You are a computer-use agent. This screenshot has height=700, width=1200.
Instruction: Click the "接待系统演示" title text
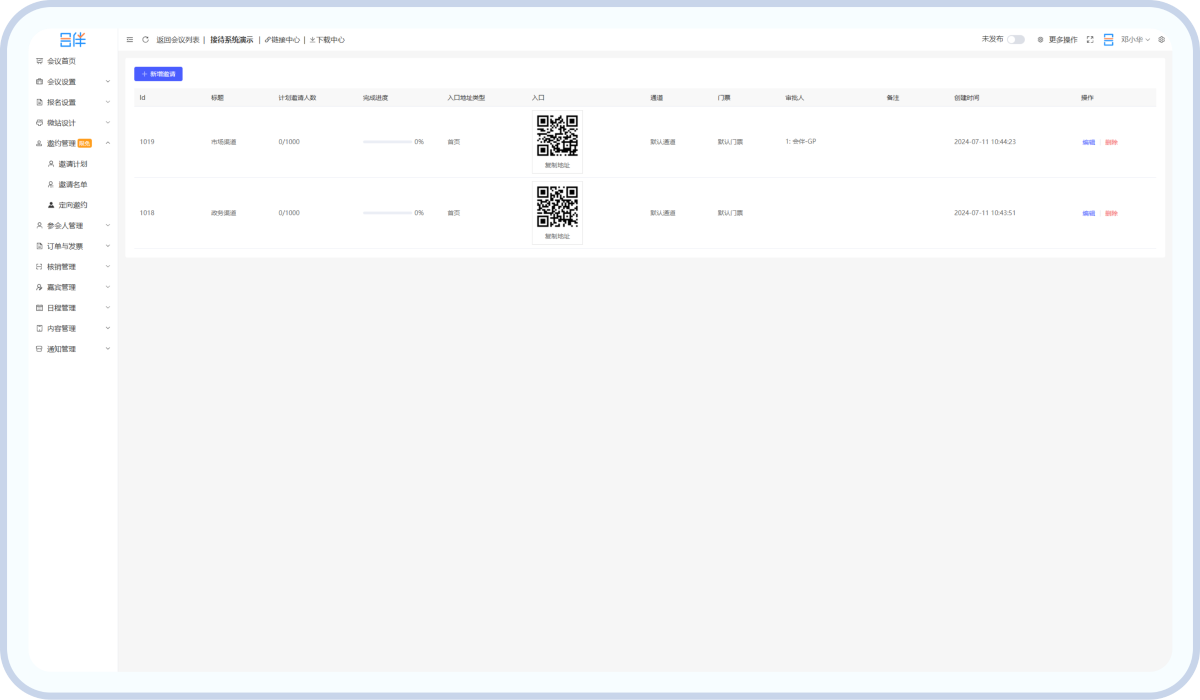click(x=231, y=40)
